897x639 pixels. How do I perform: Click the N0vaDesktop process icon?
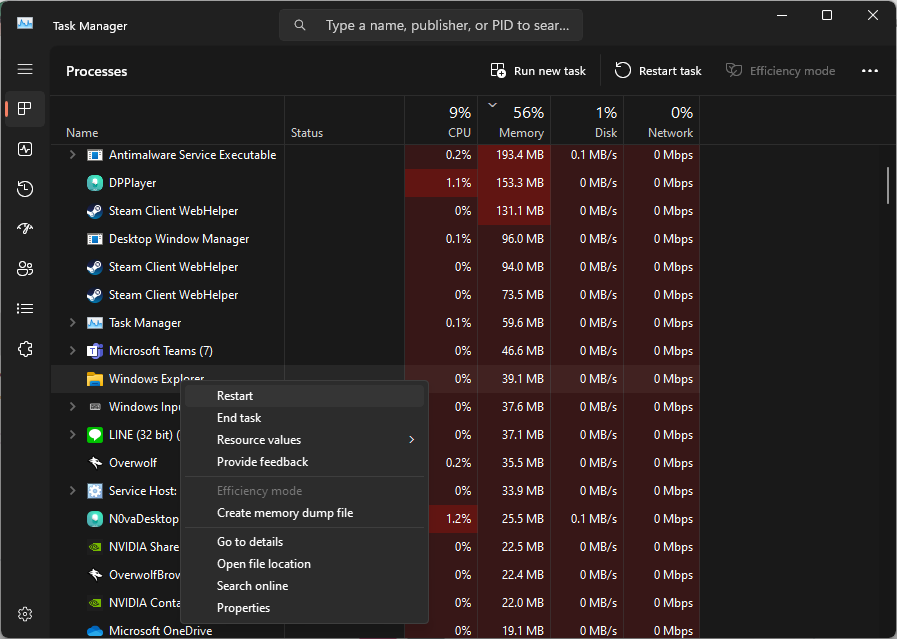pos(94,519)
